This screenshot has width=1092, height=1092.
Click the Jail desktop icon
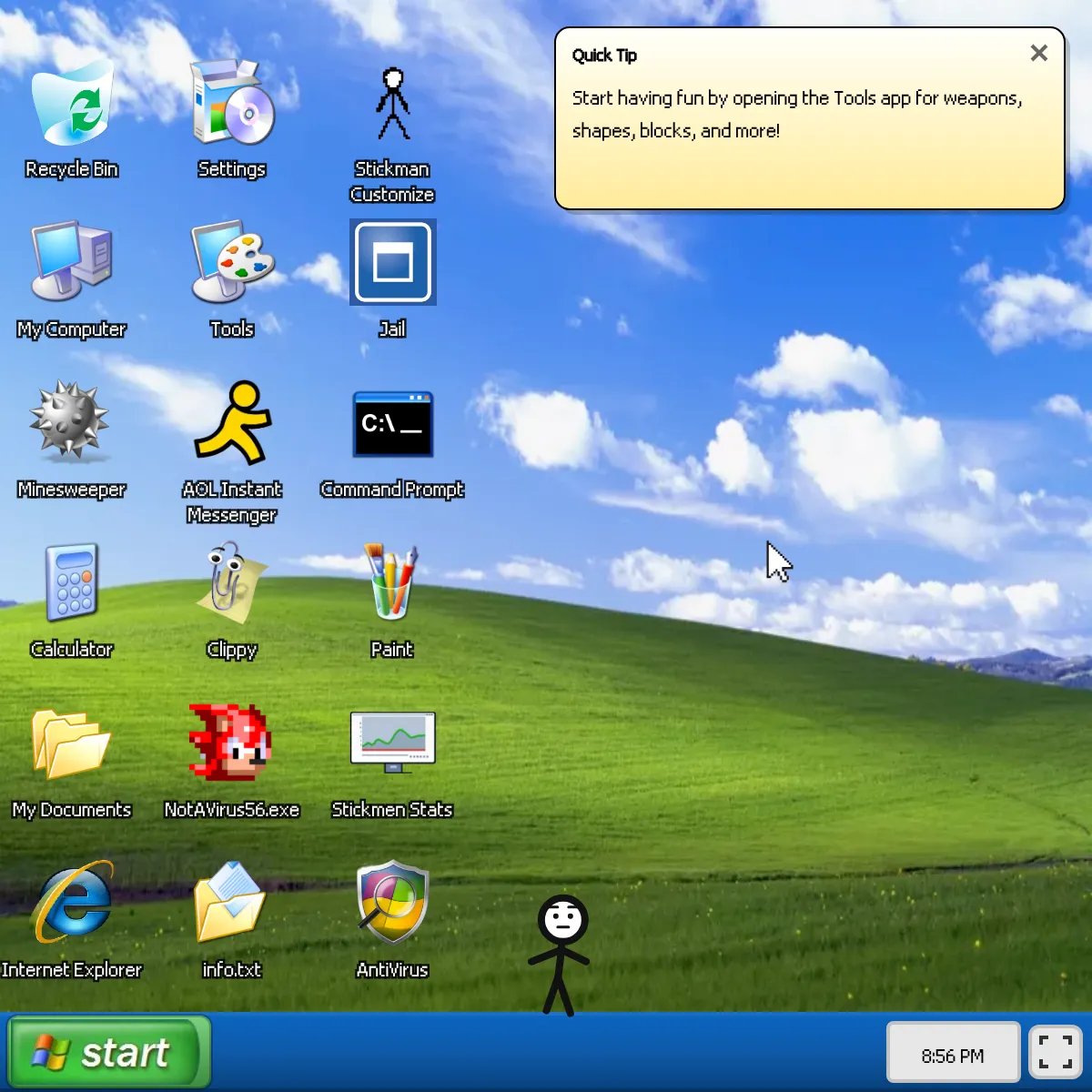click(393, 264)
